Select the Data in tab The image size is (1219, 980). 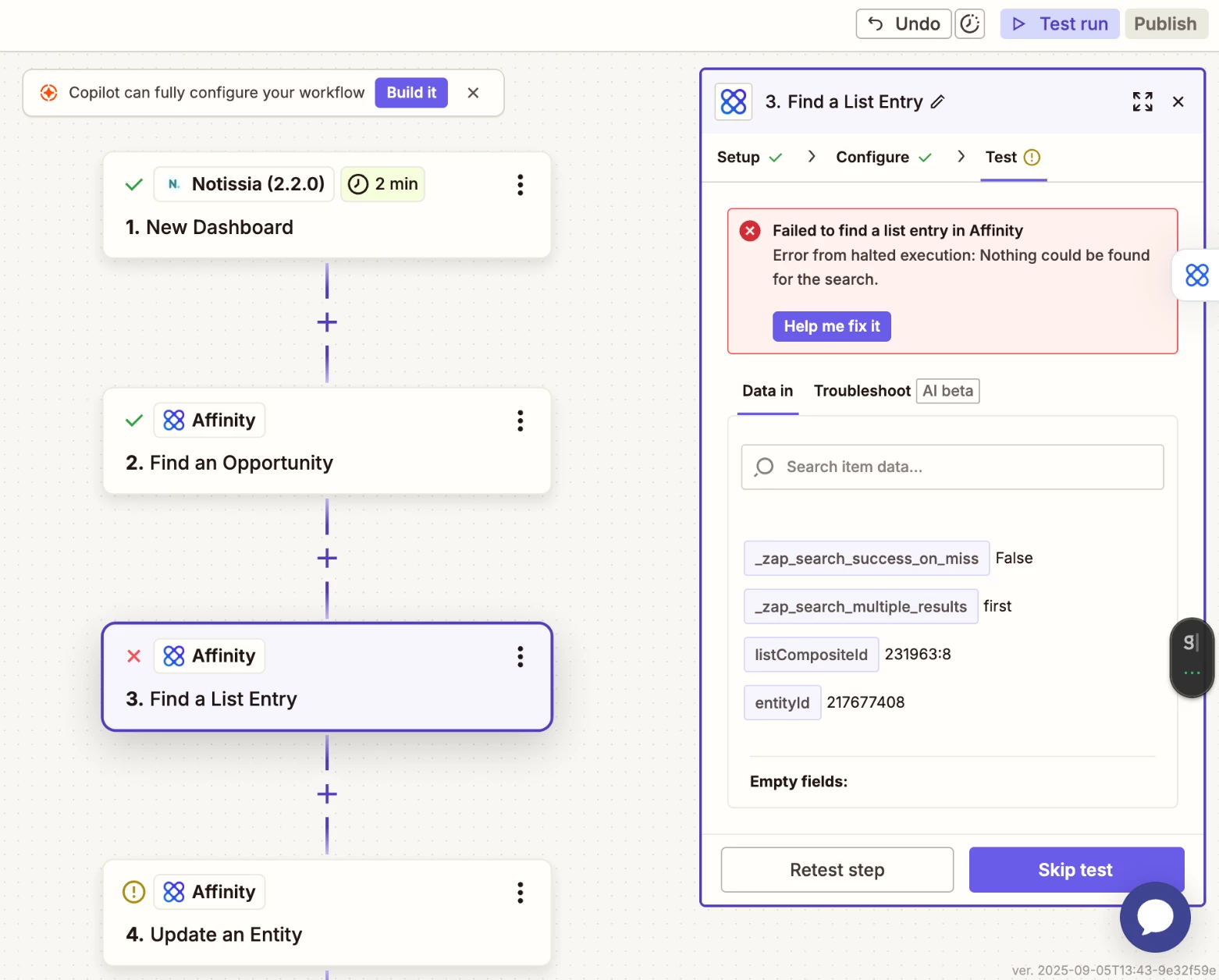tap(767, 391)
